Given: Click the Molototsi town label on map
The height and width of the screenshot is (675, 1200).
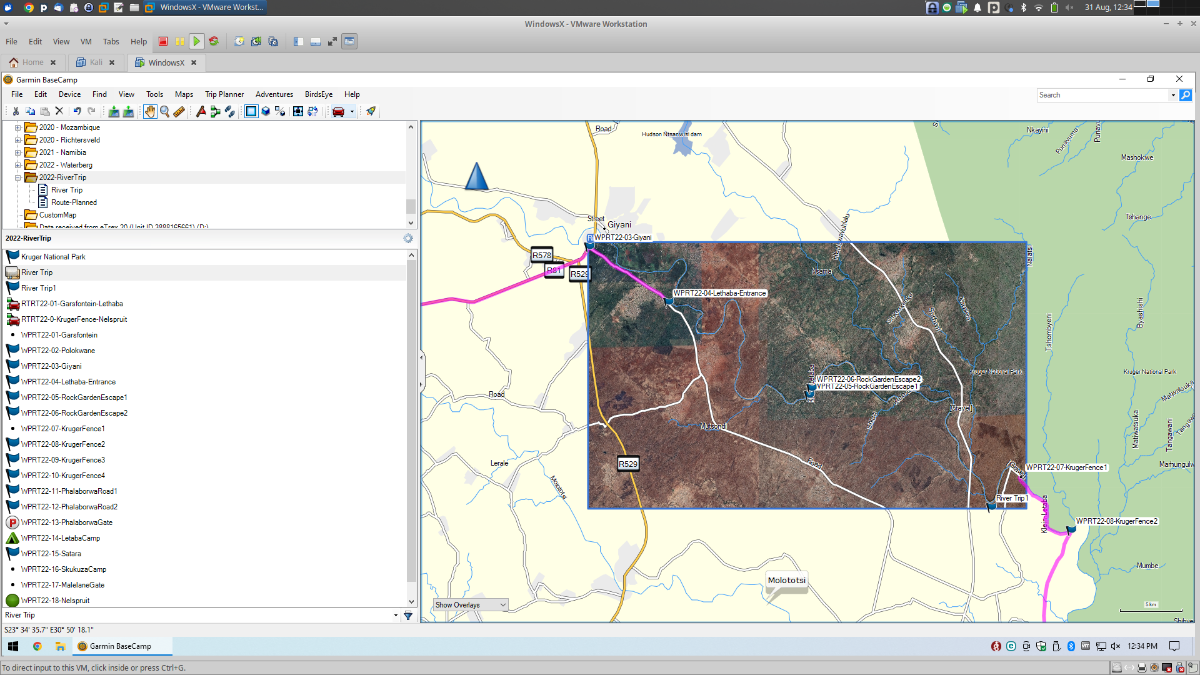Looking at the screenshot, I should (787, 580).
